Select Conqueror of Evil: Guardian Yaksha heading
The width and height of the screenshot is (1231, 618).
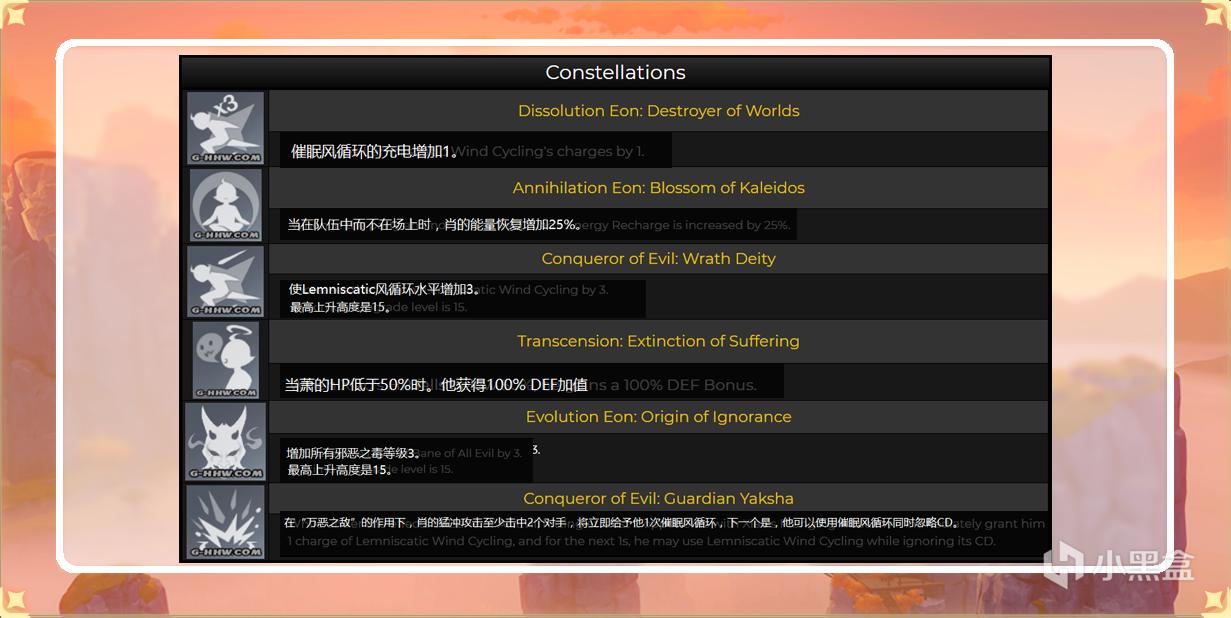(658, 498)
